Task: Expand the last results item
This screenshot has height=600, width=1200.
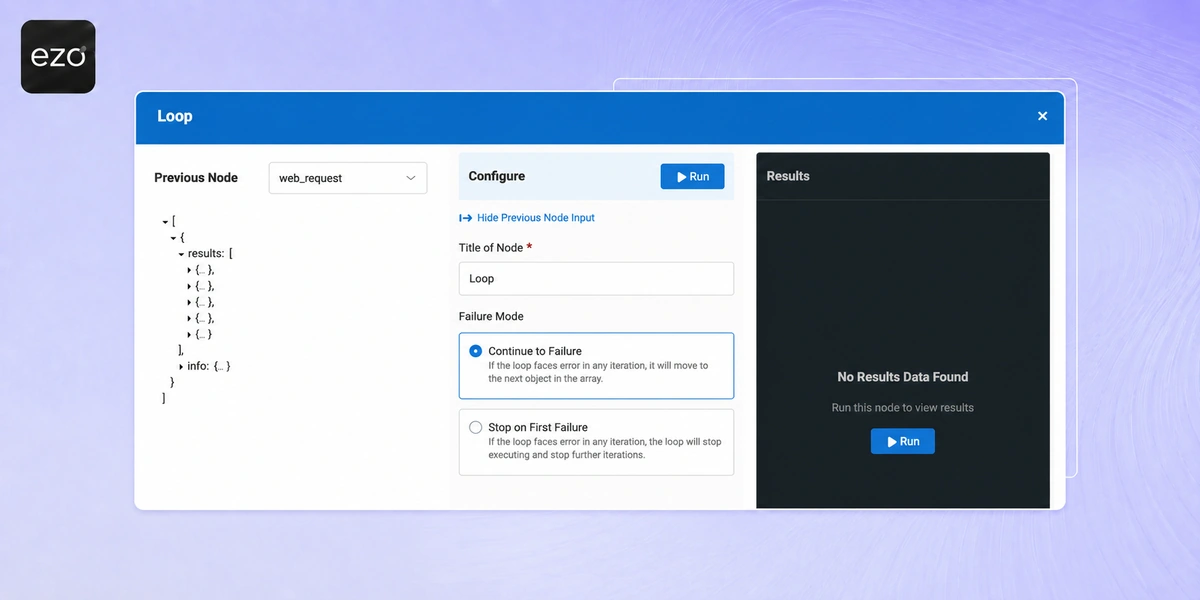Action: (x=189, y=334)
